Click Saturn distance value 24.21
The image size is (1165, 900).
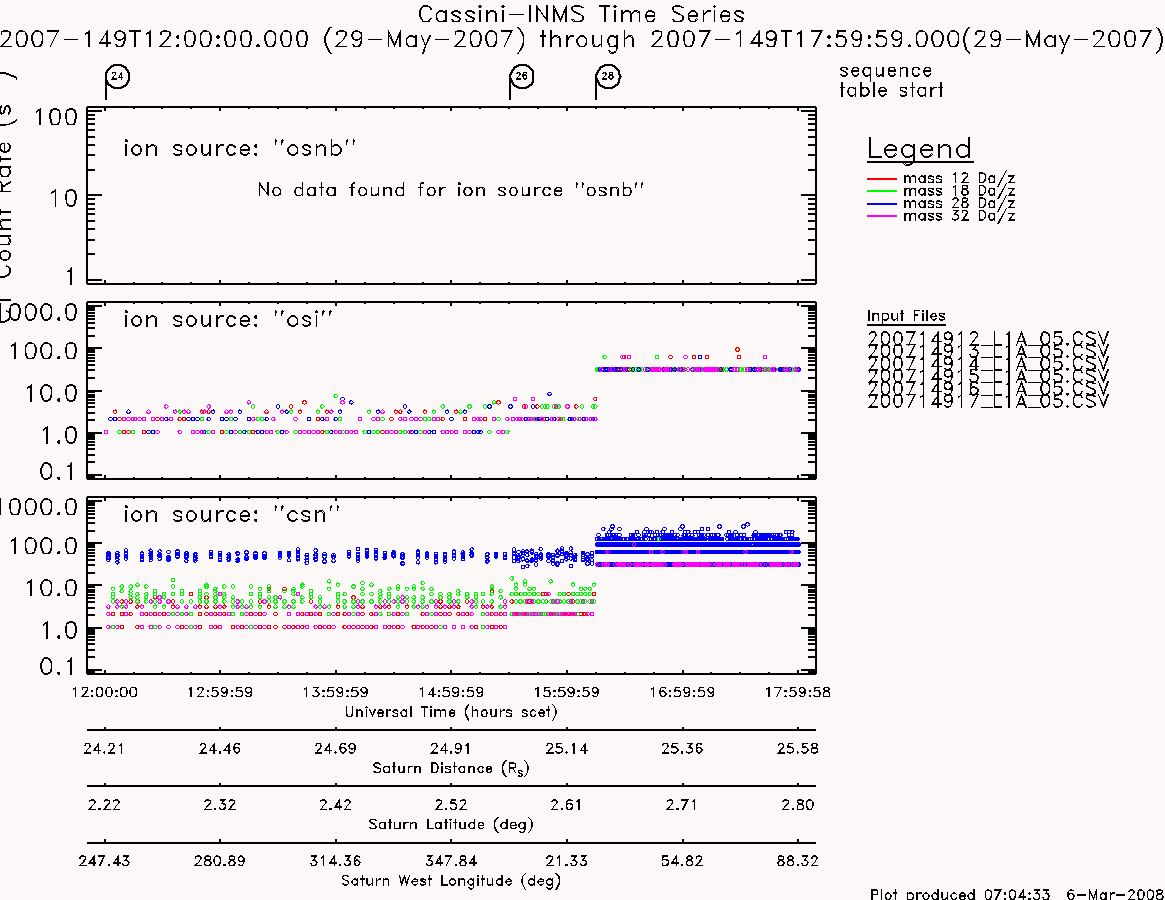pyautogui.click(x=104, y=748)
